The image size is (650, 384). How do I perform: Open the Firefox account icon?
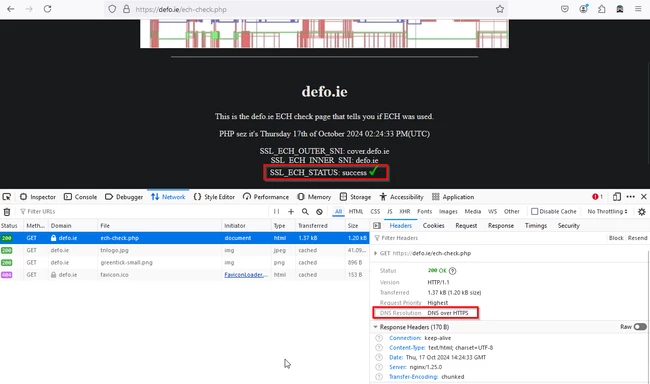click(x=583, y=9)
